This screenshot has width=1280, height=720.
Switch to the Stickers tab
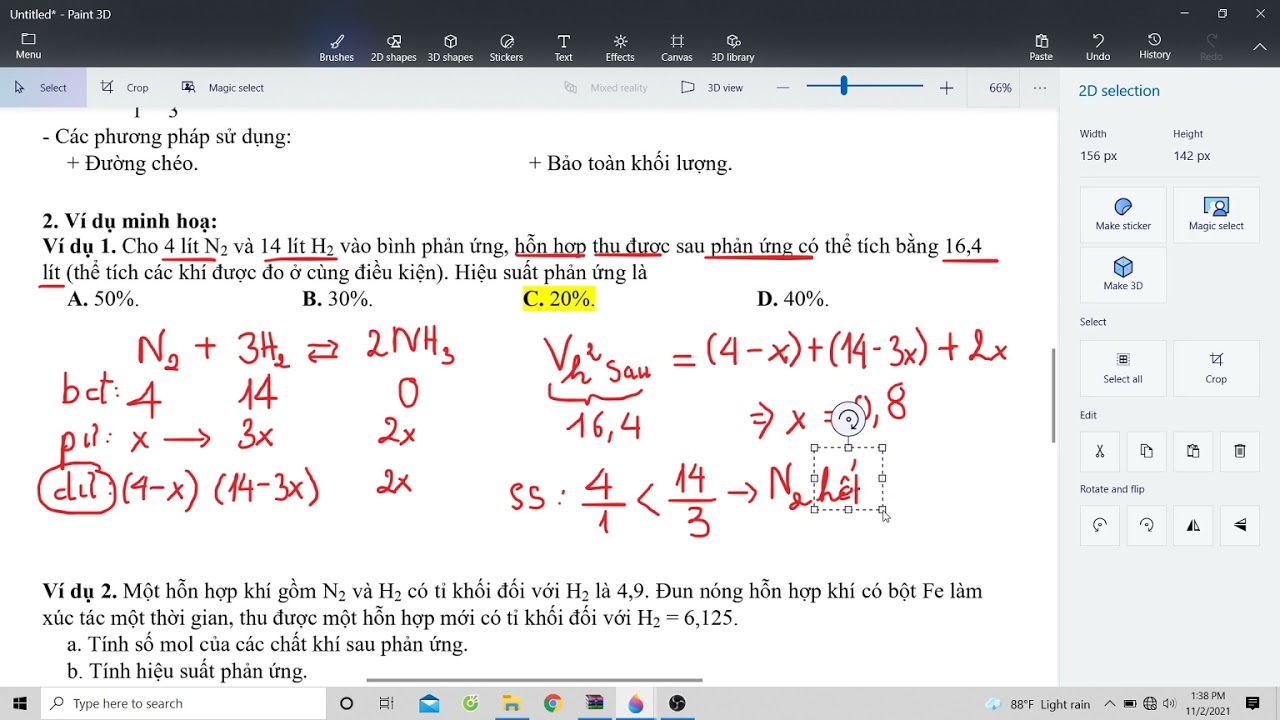pyautogui.click(x=506, y=47)
